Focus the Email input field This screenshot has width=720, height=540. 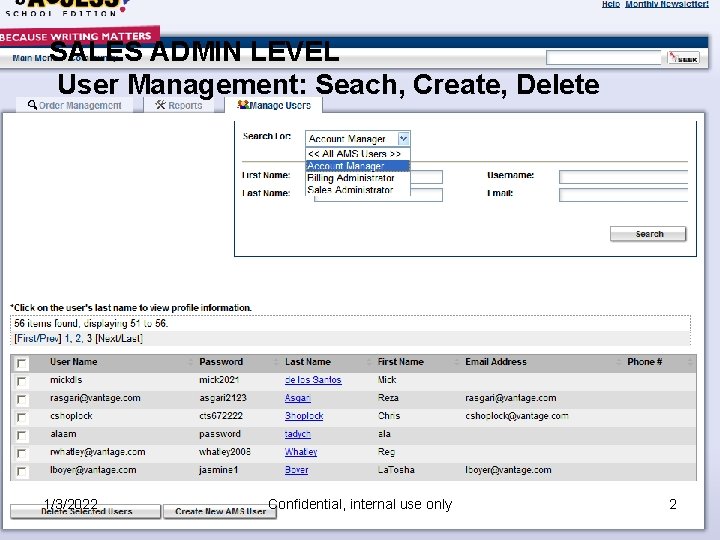(623, 195)
